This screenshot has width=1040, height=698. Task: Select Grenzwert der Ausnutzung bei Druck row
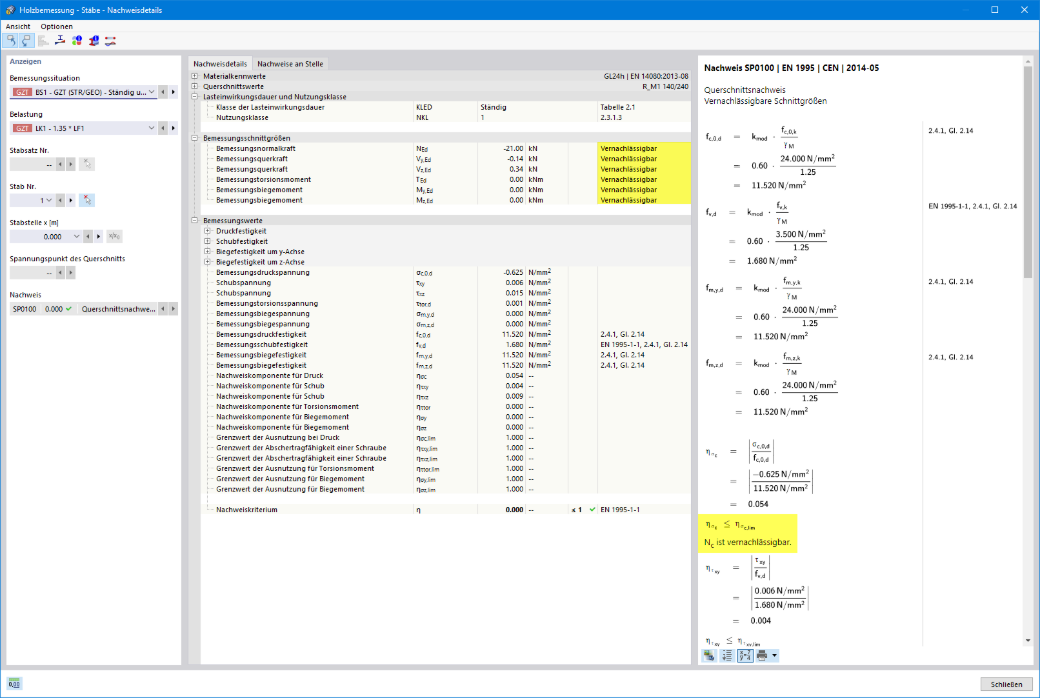pos(445,438)
